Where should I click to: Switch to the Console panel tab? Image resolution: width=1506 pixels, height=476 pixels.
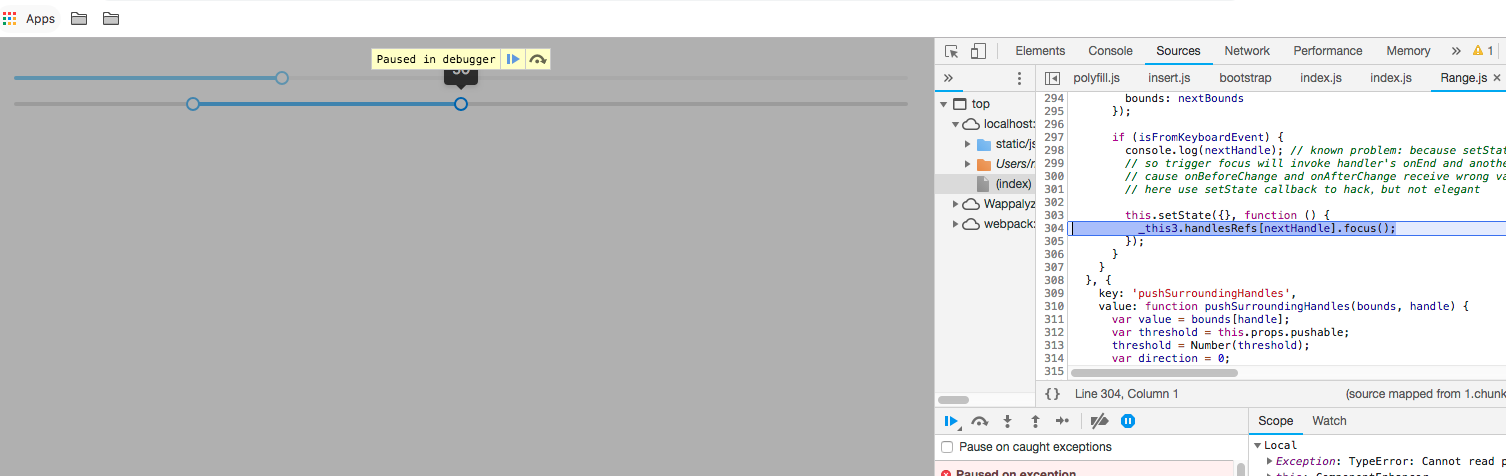point(1110,51)
